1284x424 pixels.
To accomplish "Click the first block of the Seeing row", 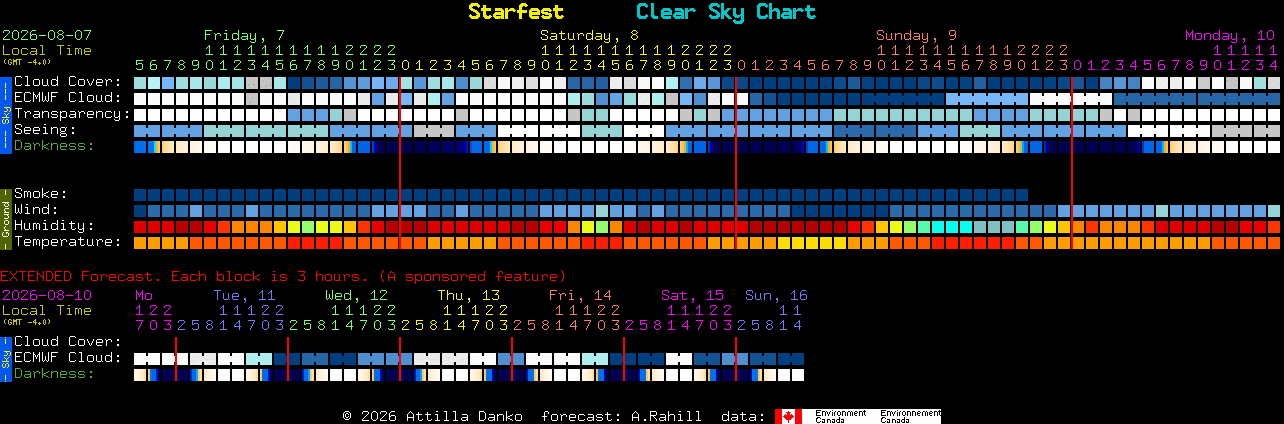I will point(140,130).
